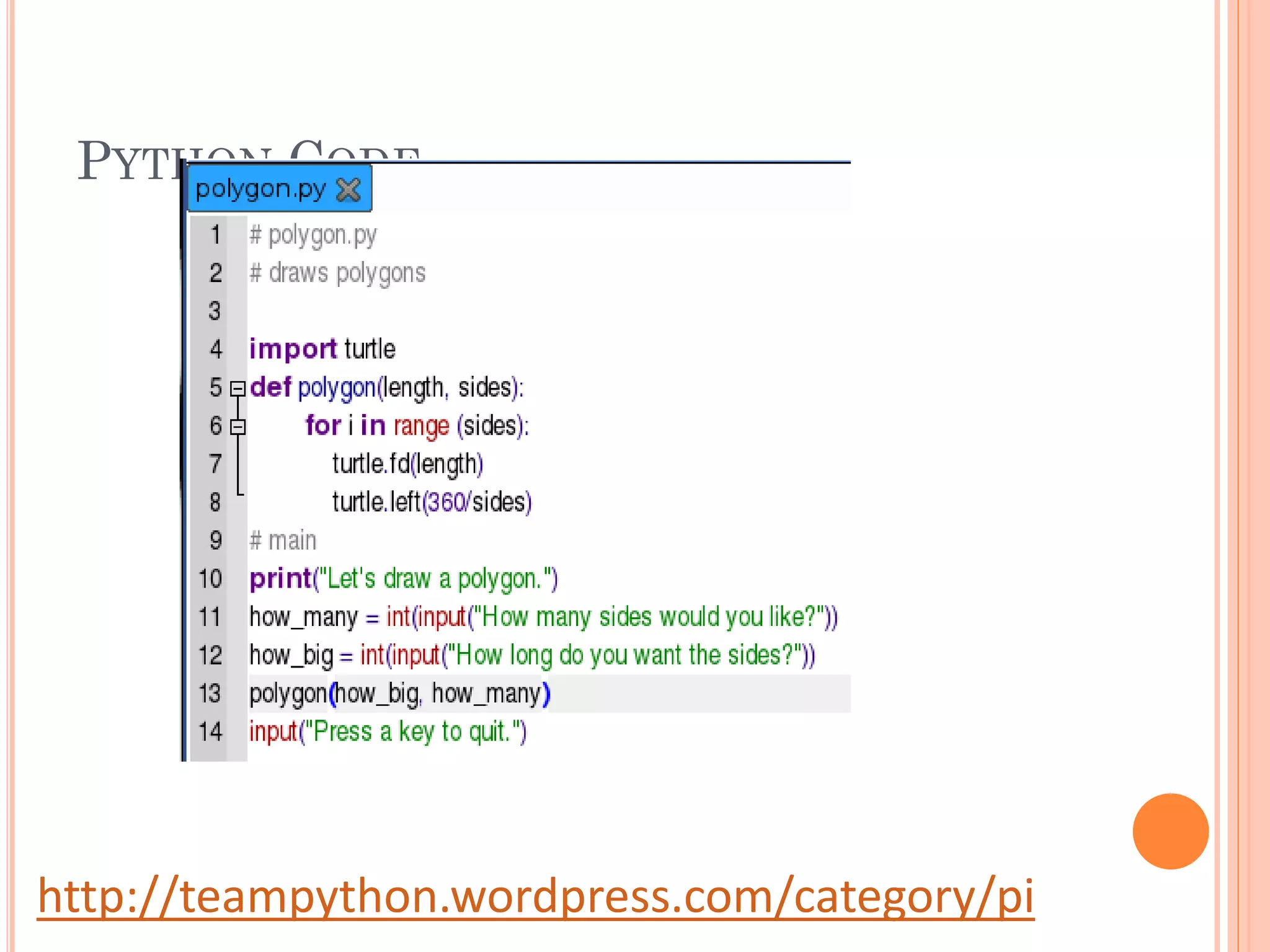Click the 'def polygon(length, sides):' line
The height and width of the screenshot is (952, 1270).
click(x=387, y=388)
